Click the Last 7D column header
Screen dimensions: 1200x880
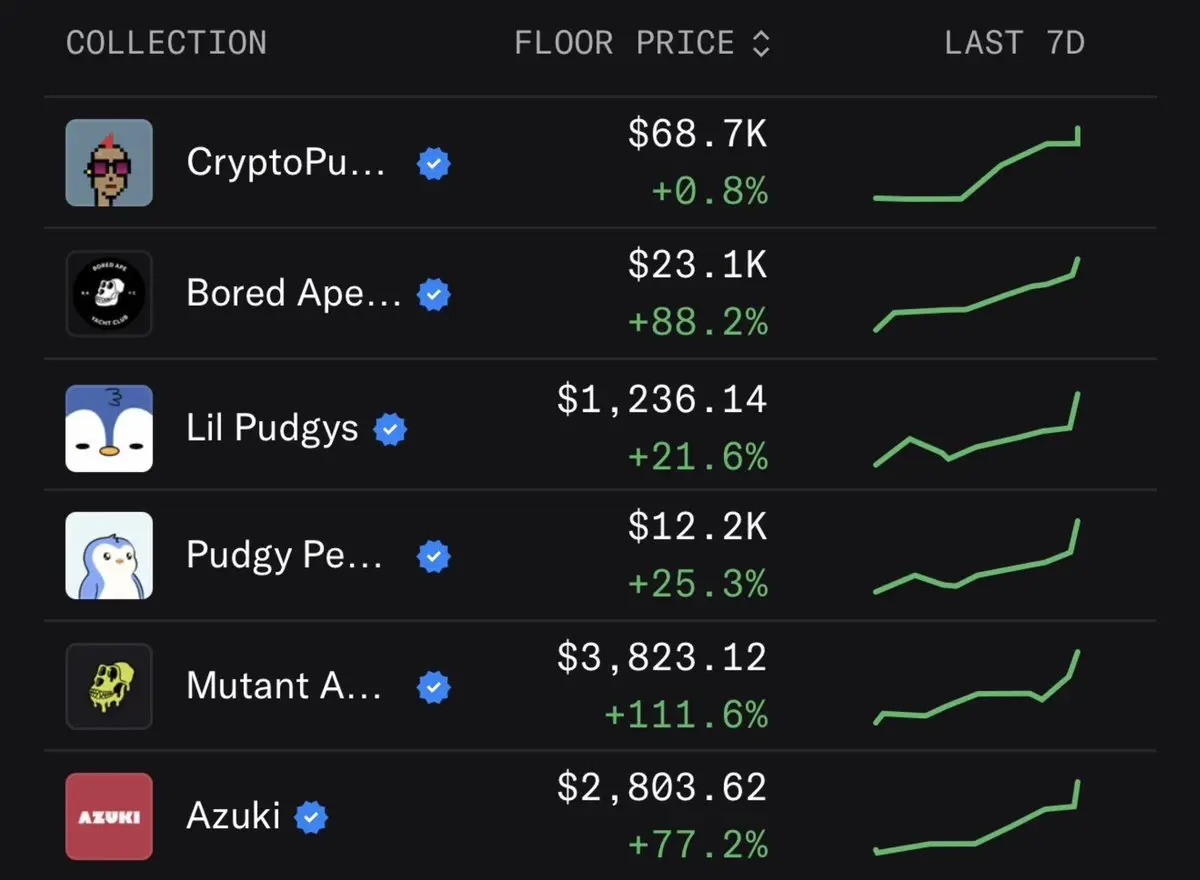pyautogui.click(x=1014, y=44)
